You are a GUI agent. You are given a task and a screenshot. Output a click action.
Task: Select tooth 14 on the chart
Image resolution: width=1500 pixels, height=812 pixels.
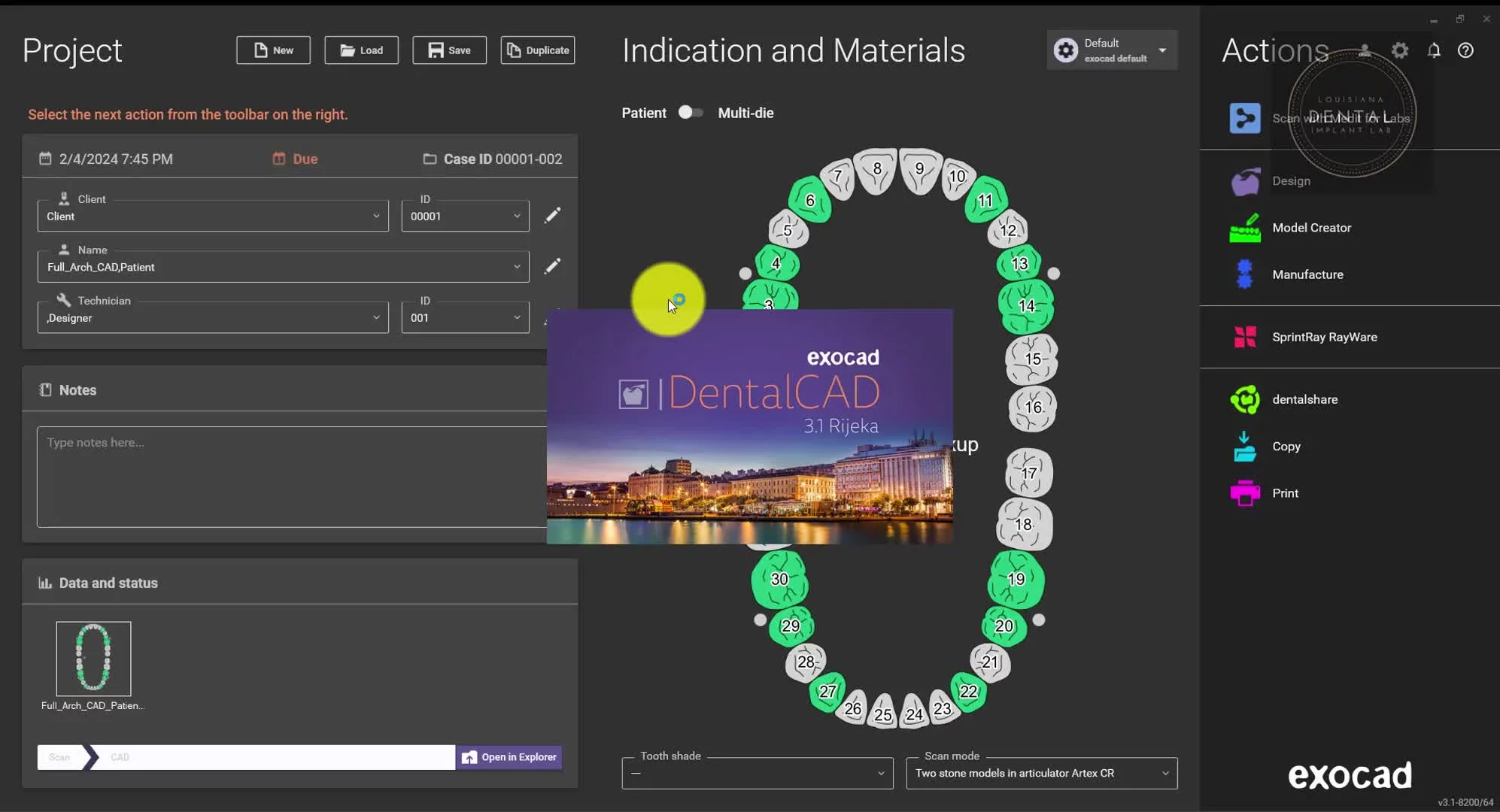click(x=1026, y=306)
